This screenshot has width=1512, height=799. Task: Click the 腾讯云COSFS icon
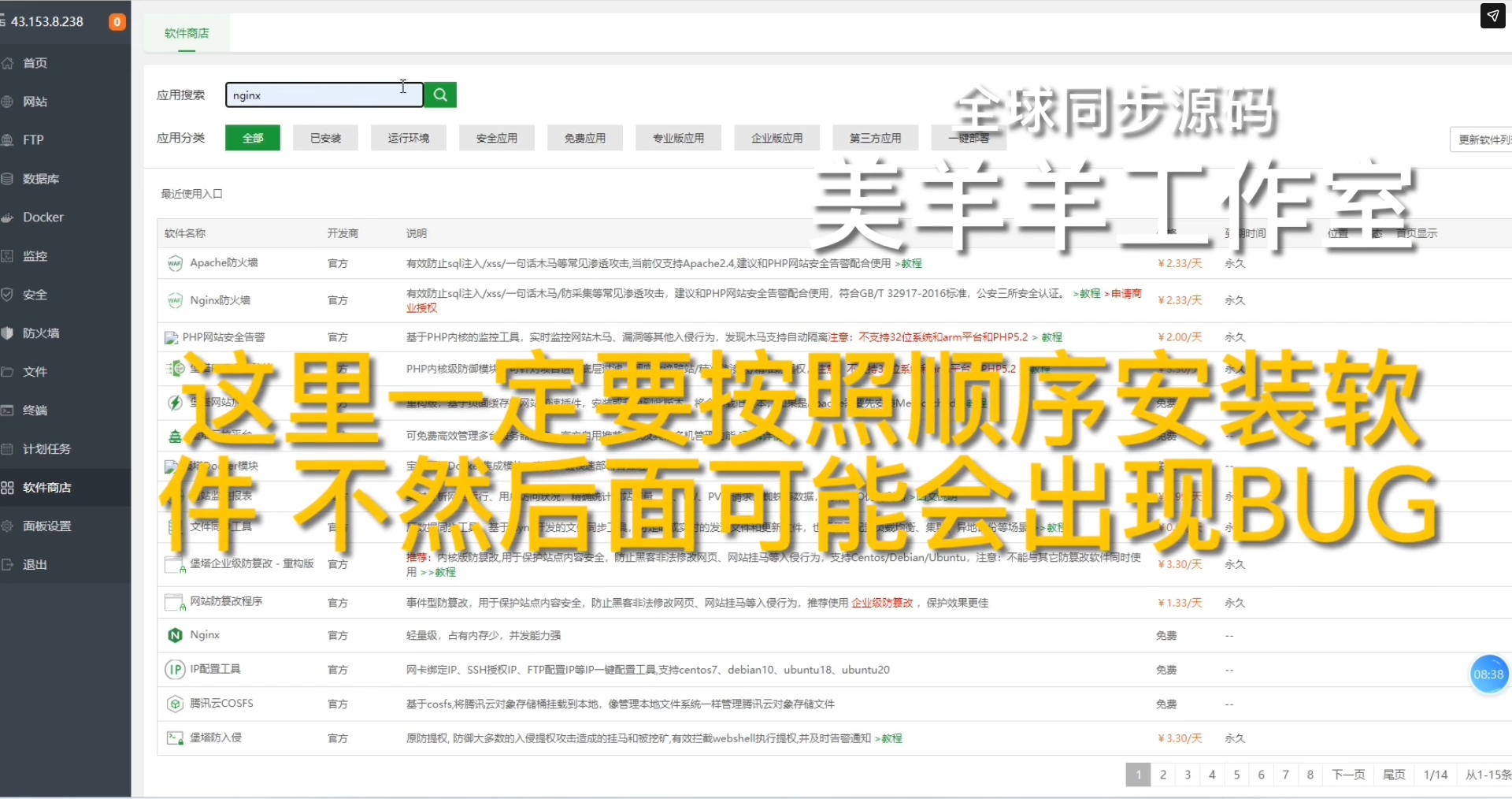pyautogui.click(x=175, y=704)
